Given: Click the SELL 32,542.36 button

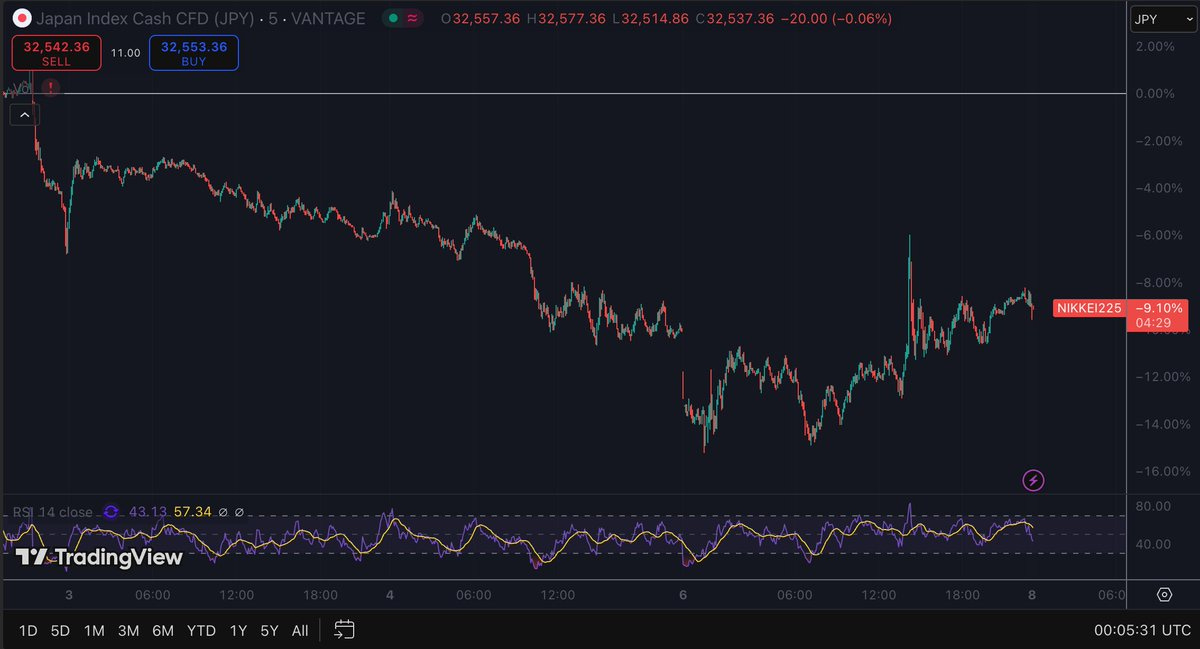Looking at the screenshot, I should (x=57, y=53).
